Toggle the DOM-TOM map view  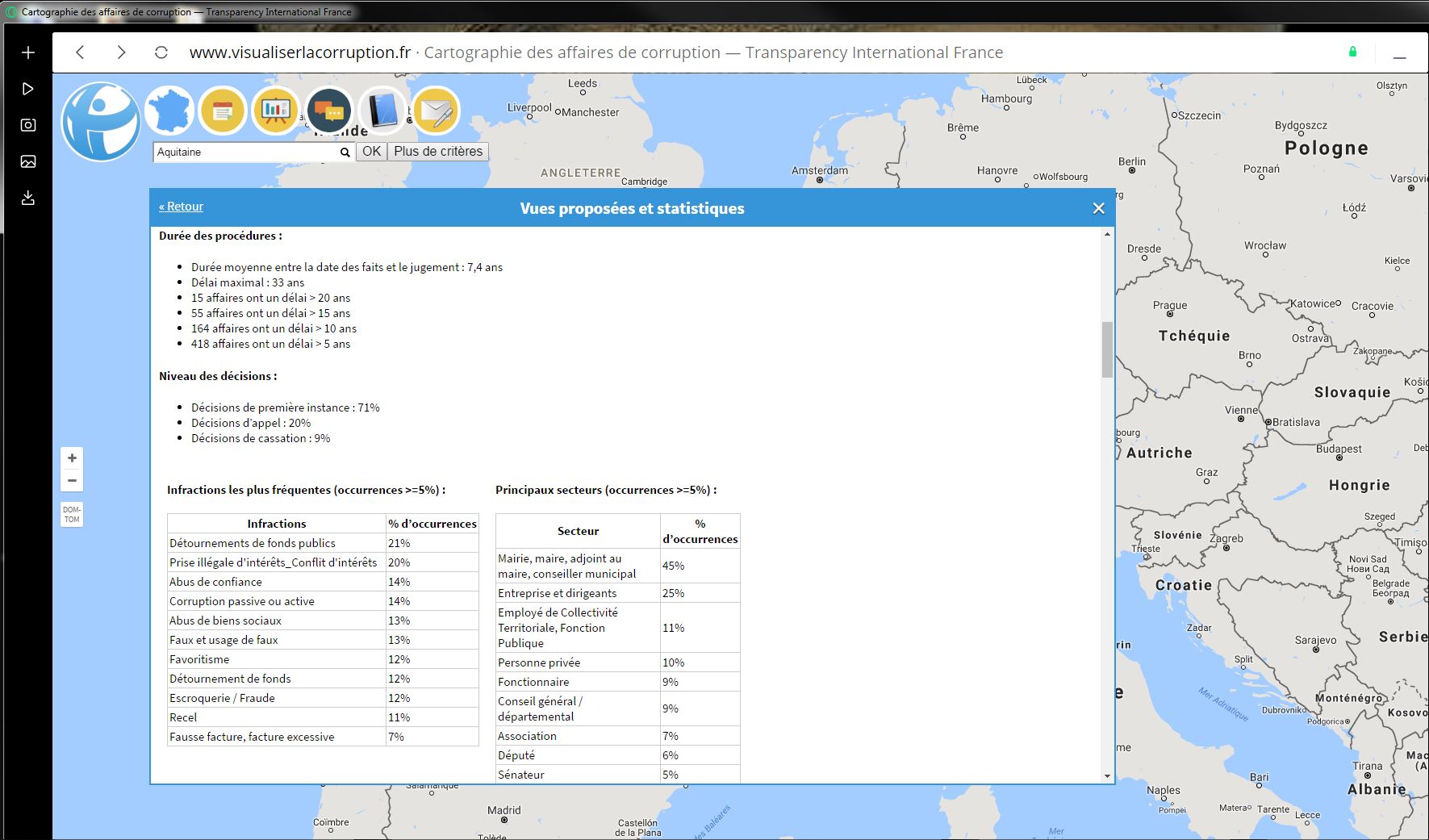pyautogui.click(x=72, y=515)
